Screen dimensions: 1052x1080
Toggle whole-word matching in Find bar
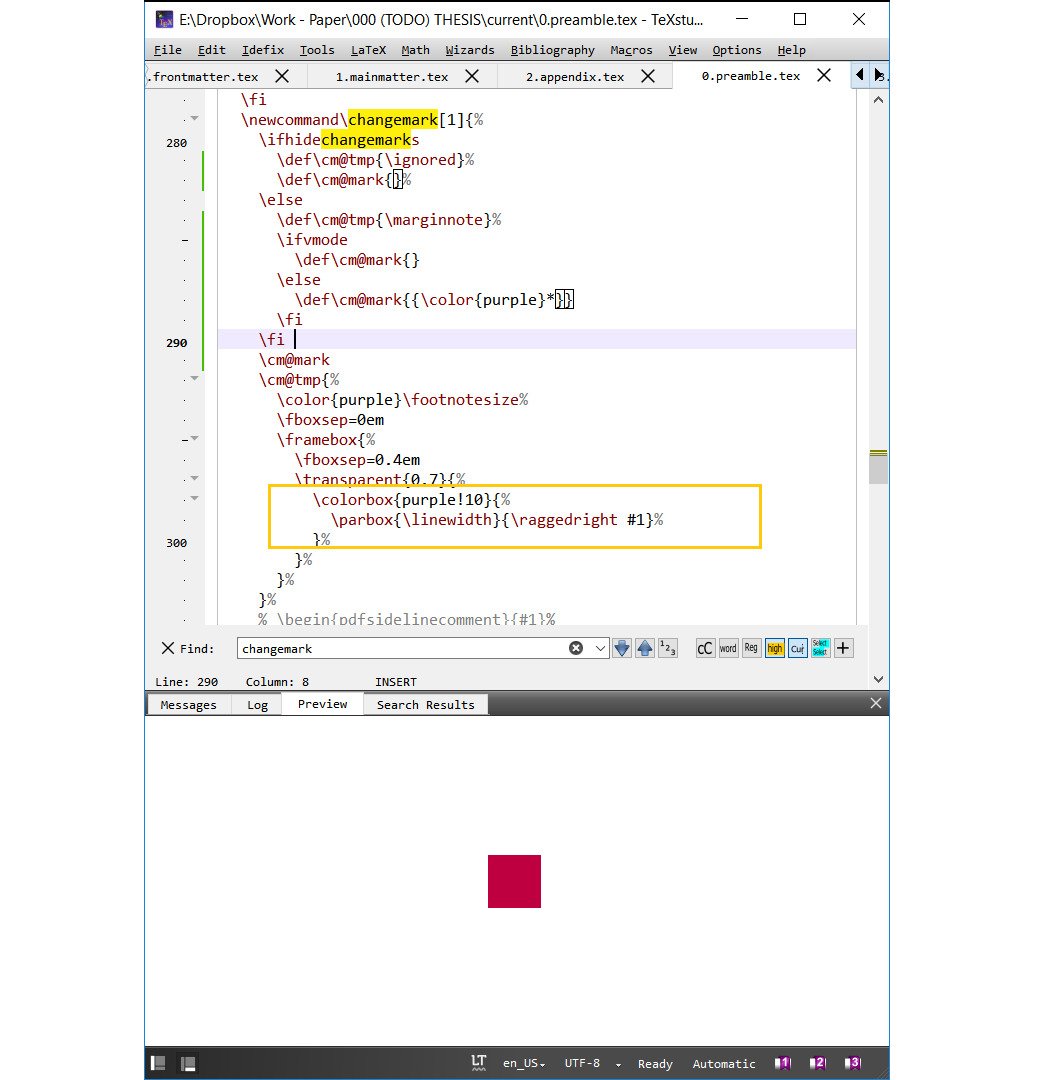click(728, 648)
